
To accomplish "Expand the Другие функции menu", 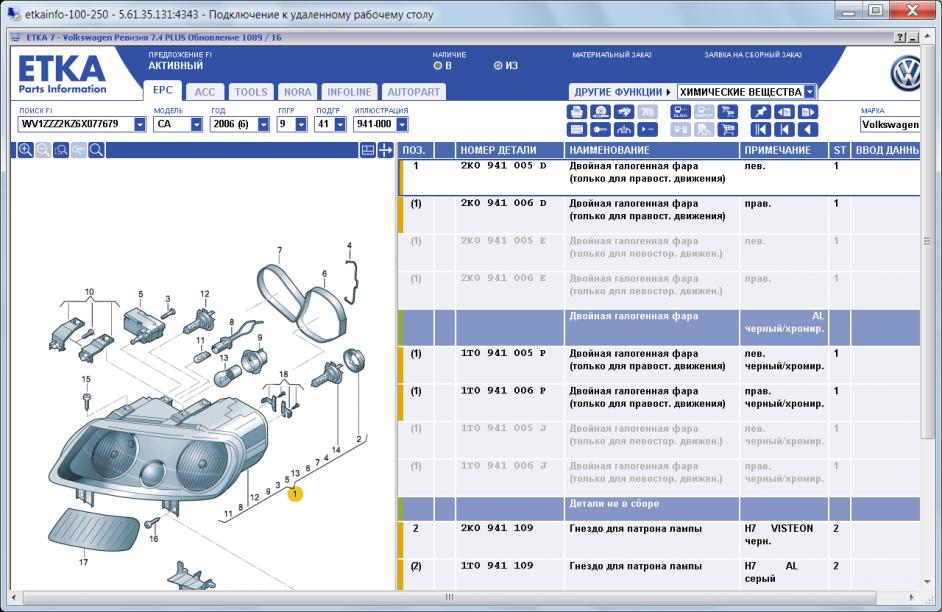I will click(x=622, y=92).
